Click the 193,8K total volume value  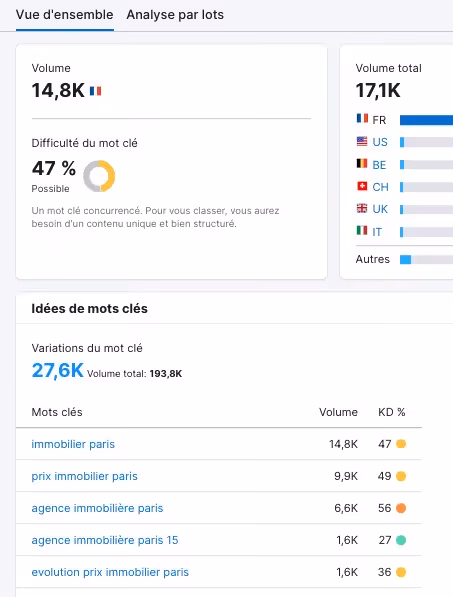[x=166, y=374]
